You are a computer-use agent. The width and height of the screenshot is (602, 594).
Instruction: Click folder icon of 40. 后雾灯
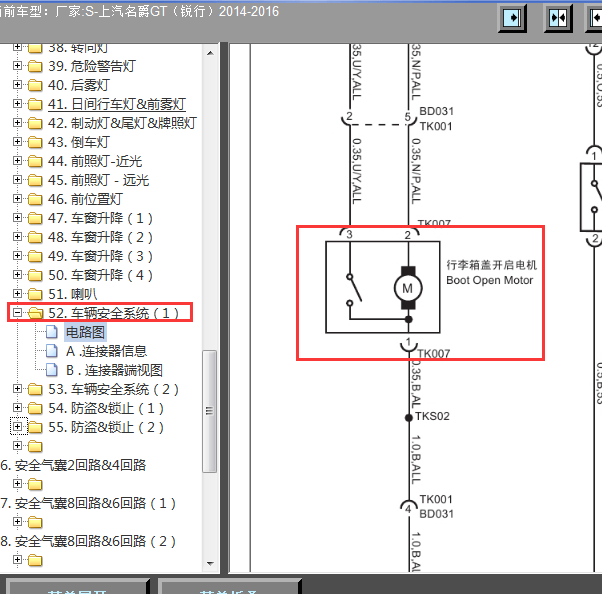click(35, 85)
